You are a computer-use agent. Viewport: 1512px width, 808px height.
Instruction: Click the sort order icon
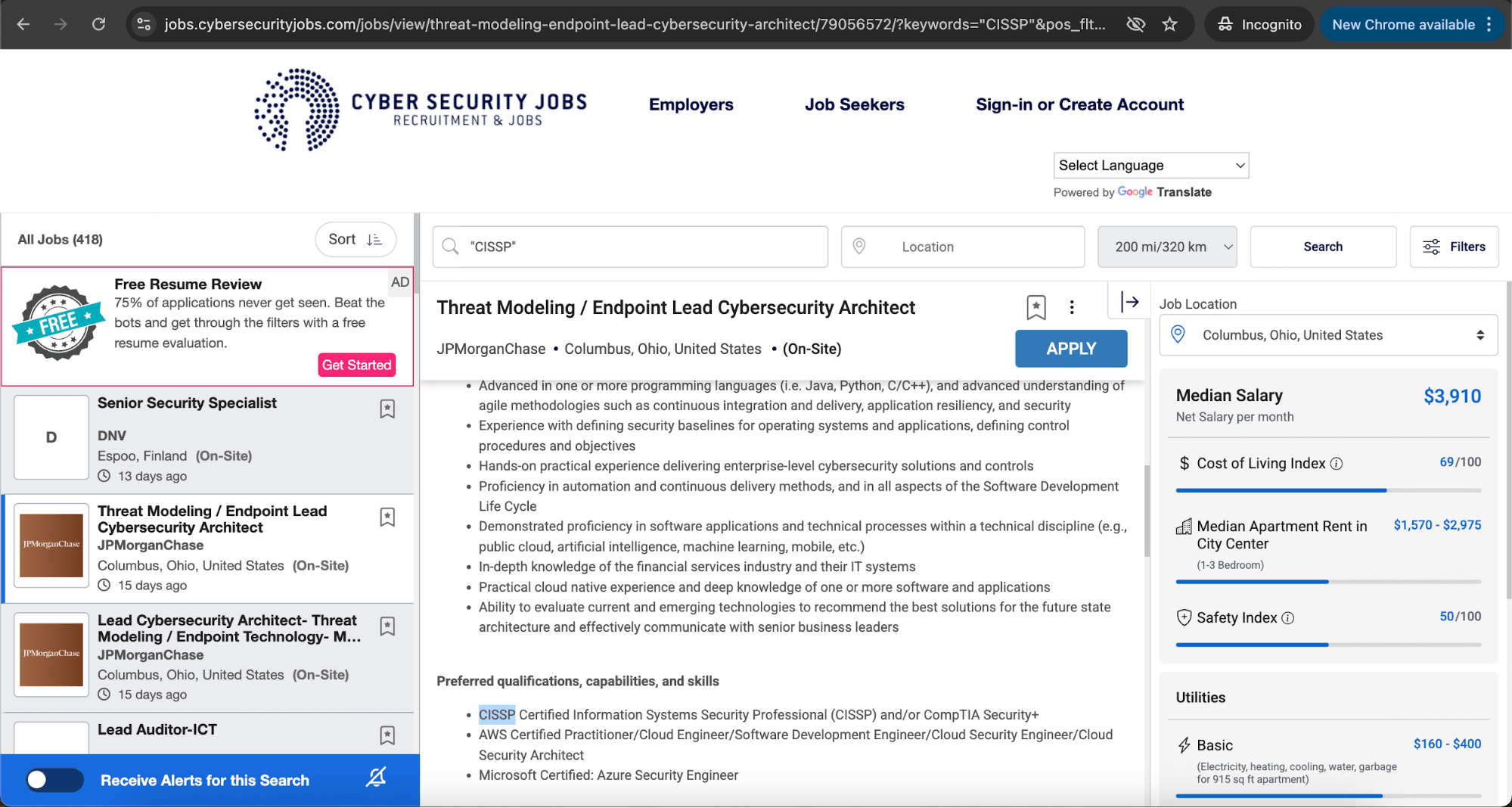tap(374, 240)
